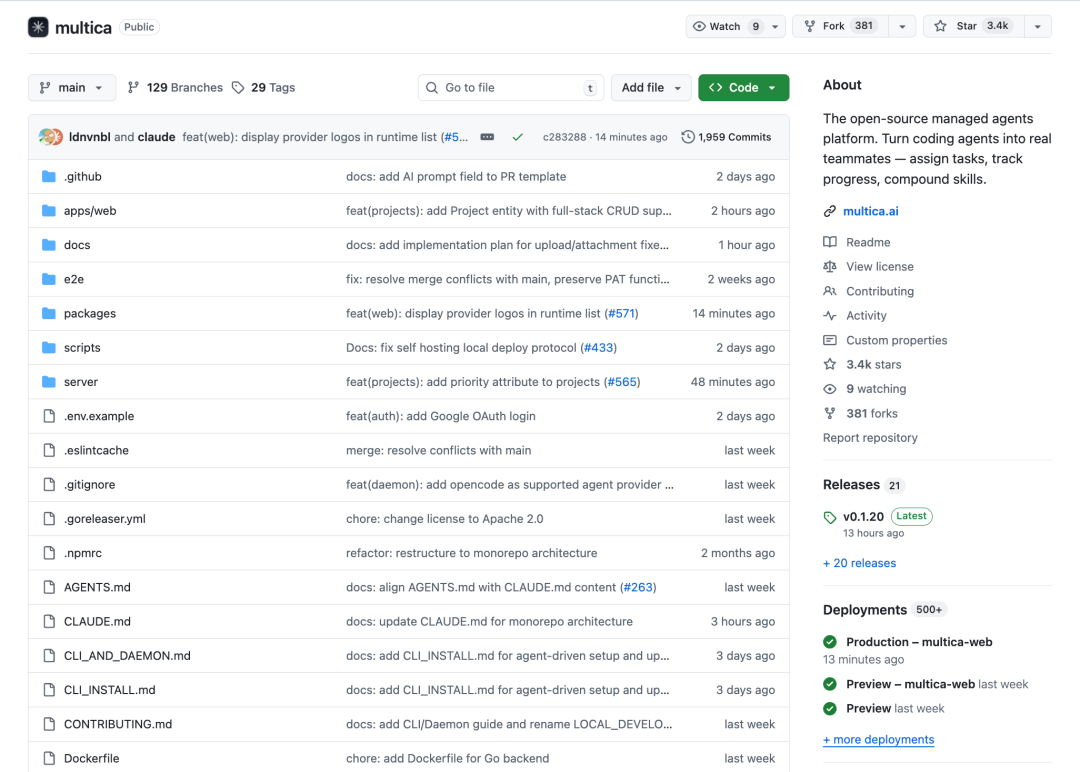Click the link icon beside multica.ai
Screen dimensions: 1080x772
coord(830,211)
